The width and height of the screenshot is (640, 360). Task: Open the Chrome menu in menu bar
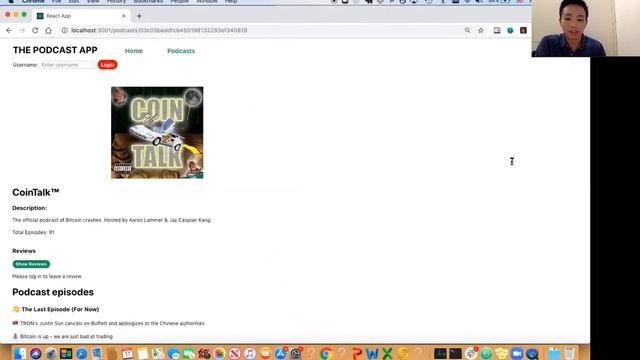pyautogui.click(x=33, y=2)
